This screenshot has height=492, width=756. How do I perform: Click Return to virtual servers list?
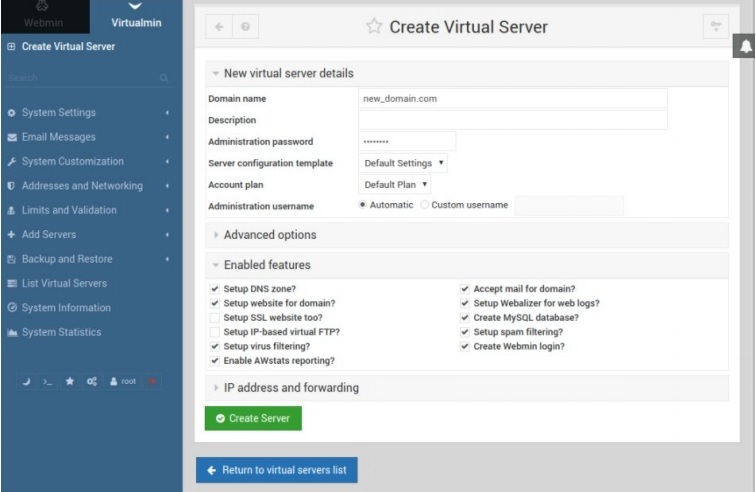tap(277, 470)
